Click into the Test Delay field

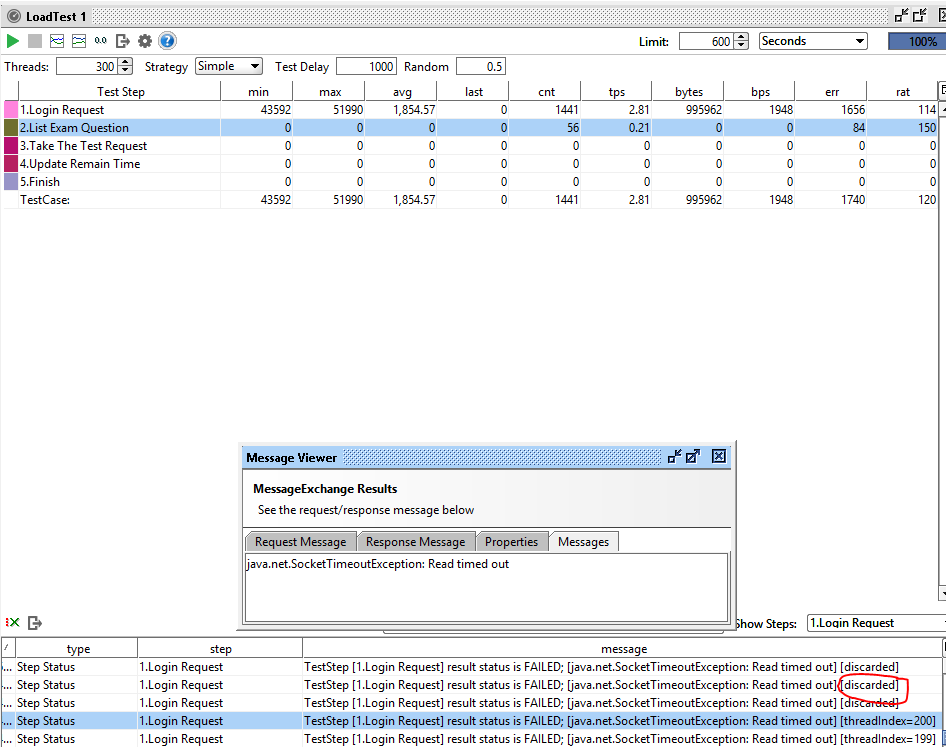coord(366,66)
